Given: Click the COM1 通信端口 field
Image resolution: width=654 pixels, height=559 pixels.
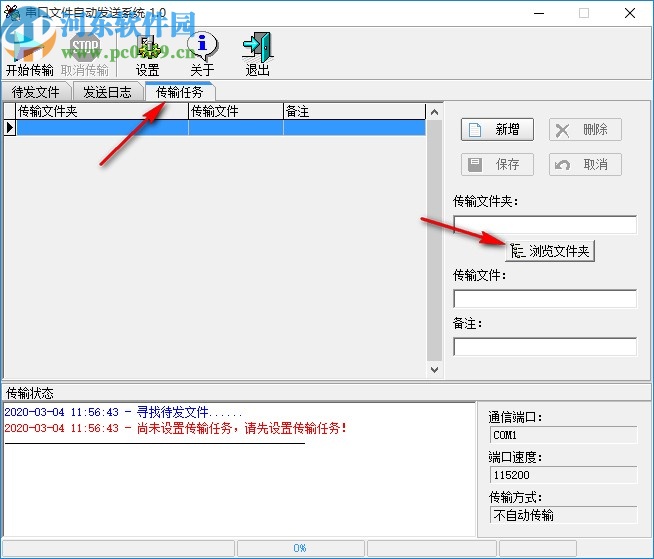Looking at the screenshot, I should (x=563, y=435).
